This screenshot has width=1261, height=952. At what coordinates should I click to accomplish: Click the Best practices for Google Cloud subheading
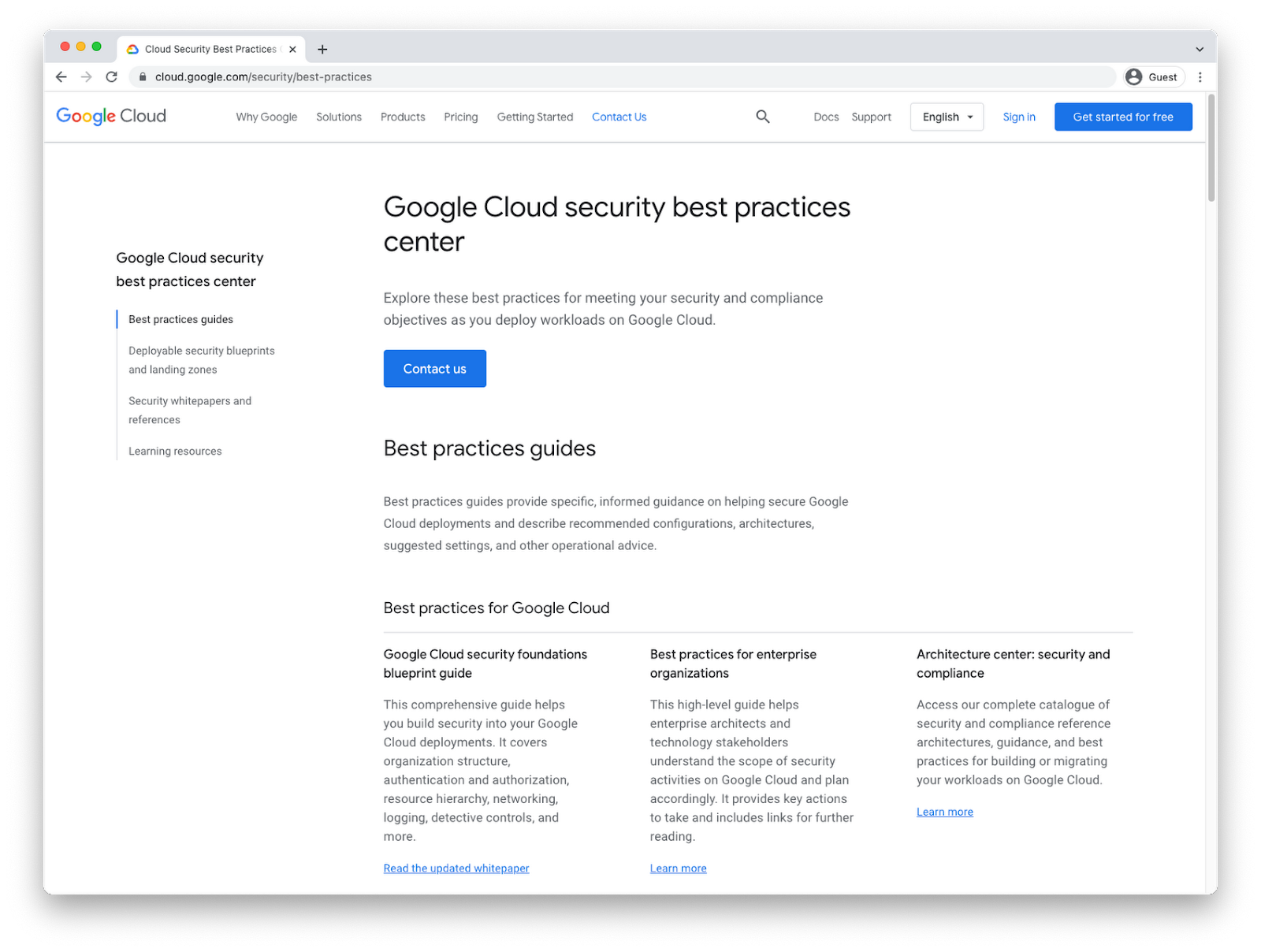pos(497,608)
